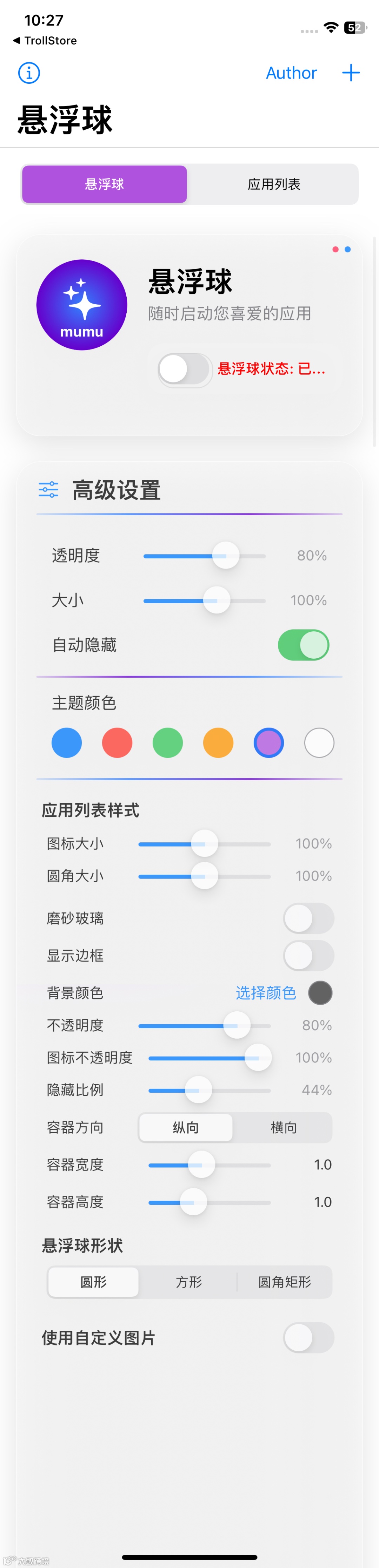Set container direction to 横向
The image size is (379, 1568).
point(283,1127)
